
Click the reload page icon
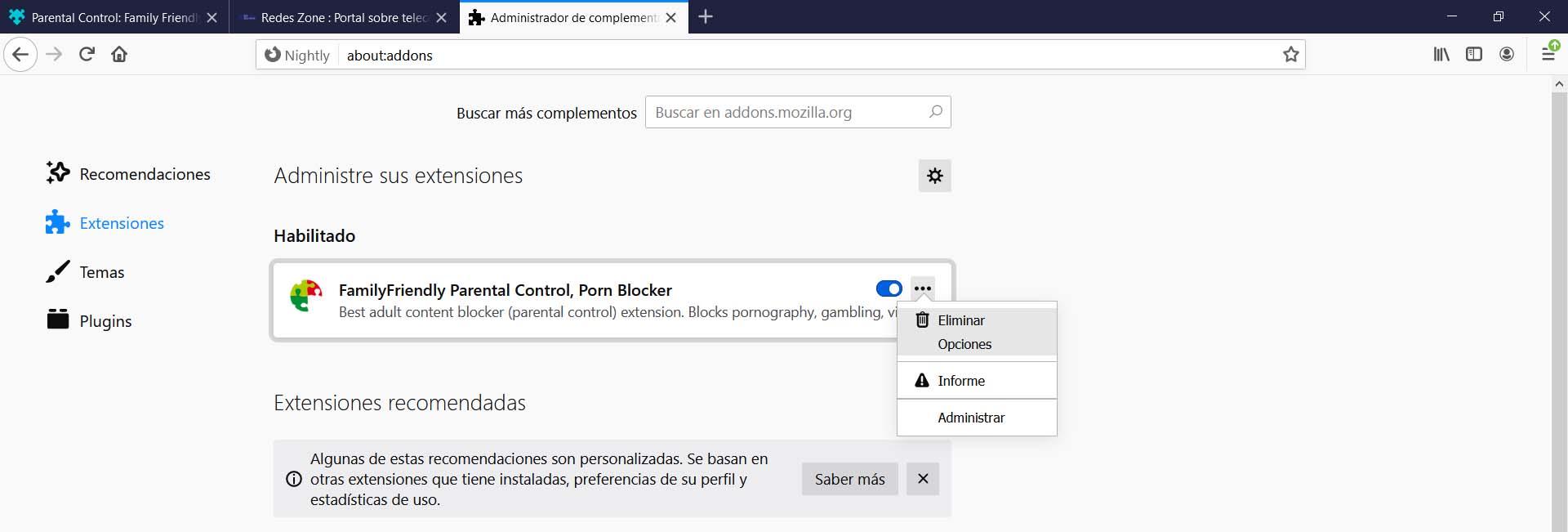click(x=87, y=55)
